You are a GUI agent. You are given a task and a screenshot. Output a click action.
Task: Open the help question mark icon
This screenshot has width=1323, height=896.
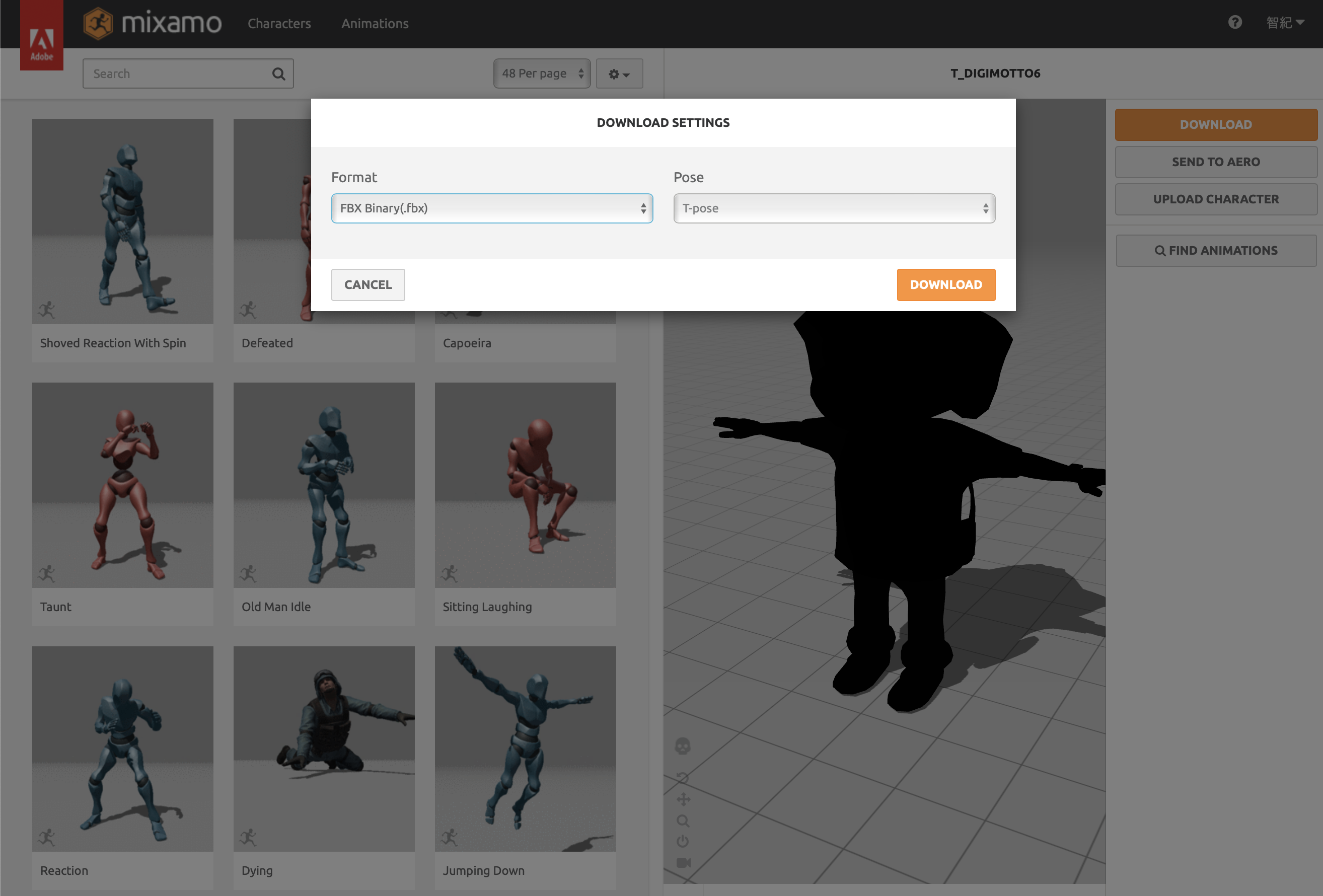(1235, 22)
